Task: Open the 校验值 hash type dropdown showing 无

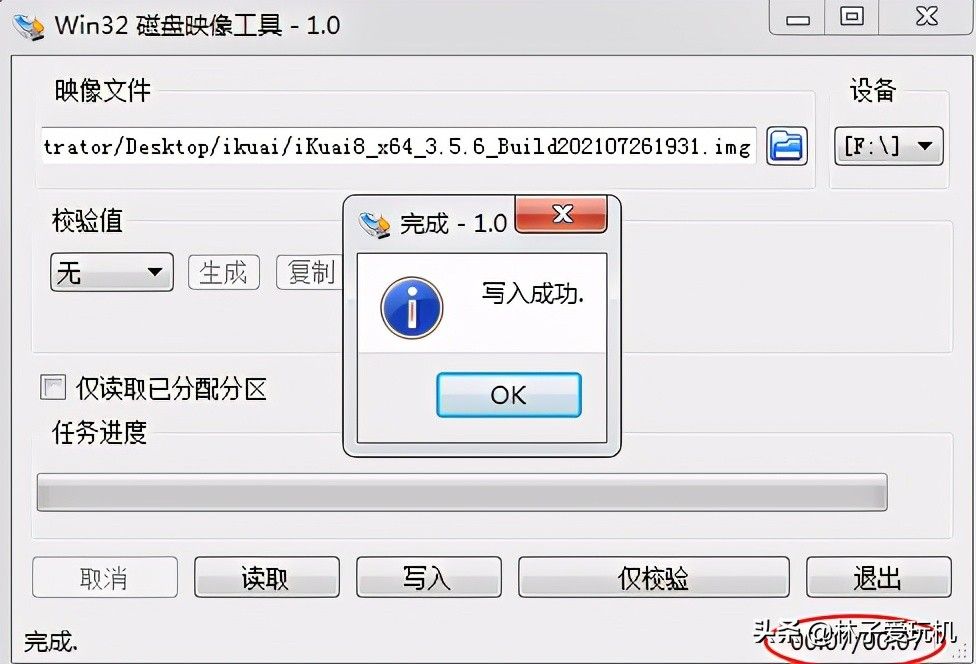Action: coord(112,272)
